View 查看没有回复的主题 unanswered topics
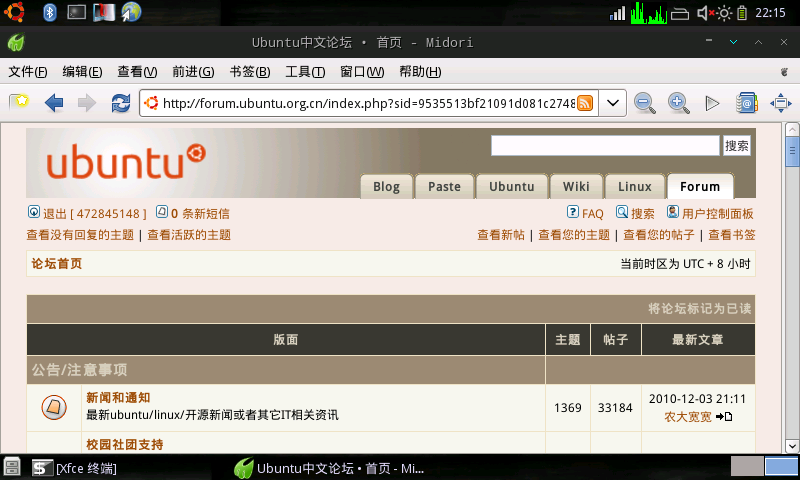 point(80,235)
